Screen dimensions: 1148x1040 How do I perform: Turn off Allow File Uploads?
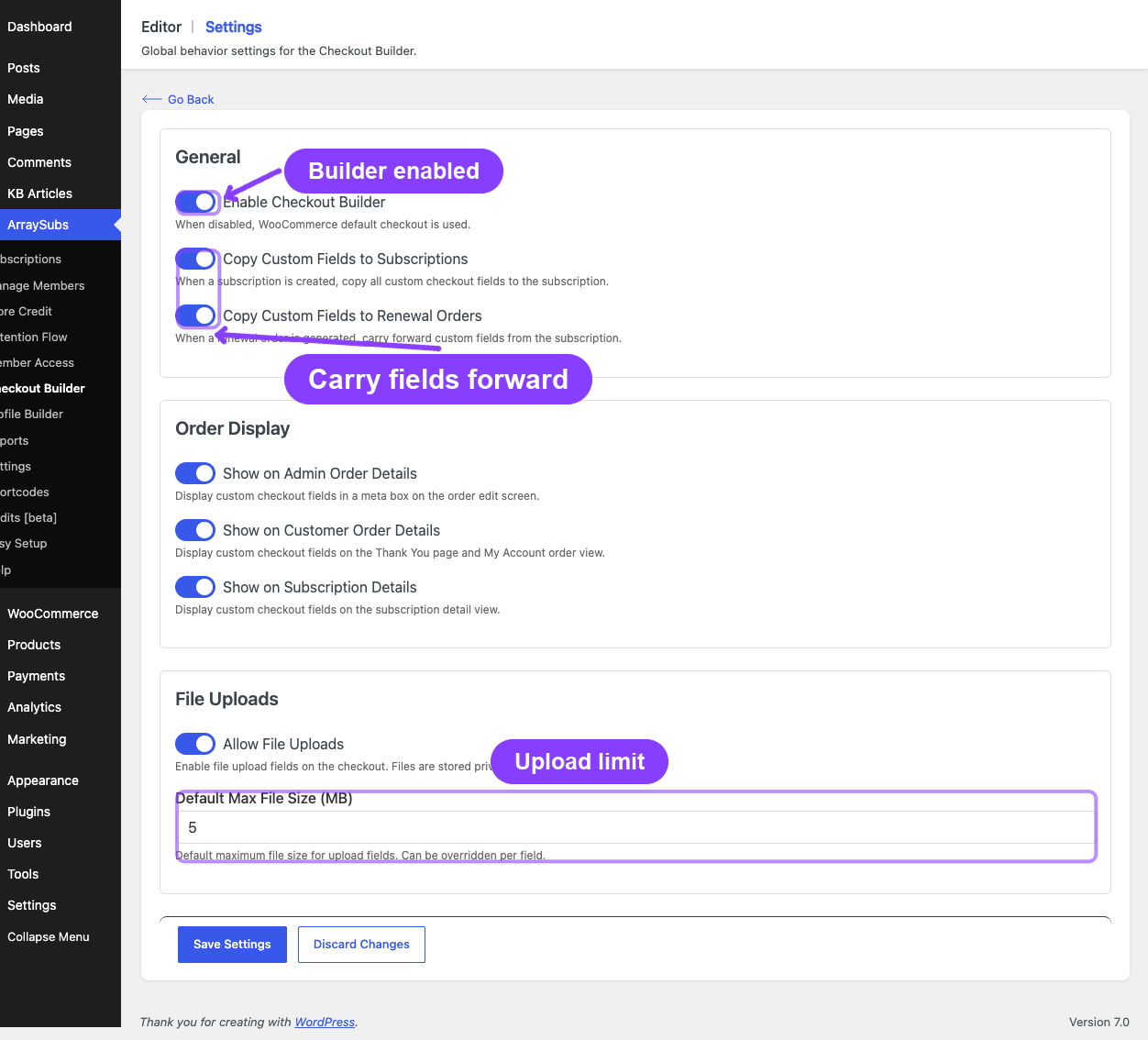[x=195, y=744]
